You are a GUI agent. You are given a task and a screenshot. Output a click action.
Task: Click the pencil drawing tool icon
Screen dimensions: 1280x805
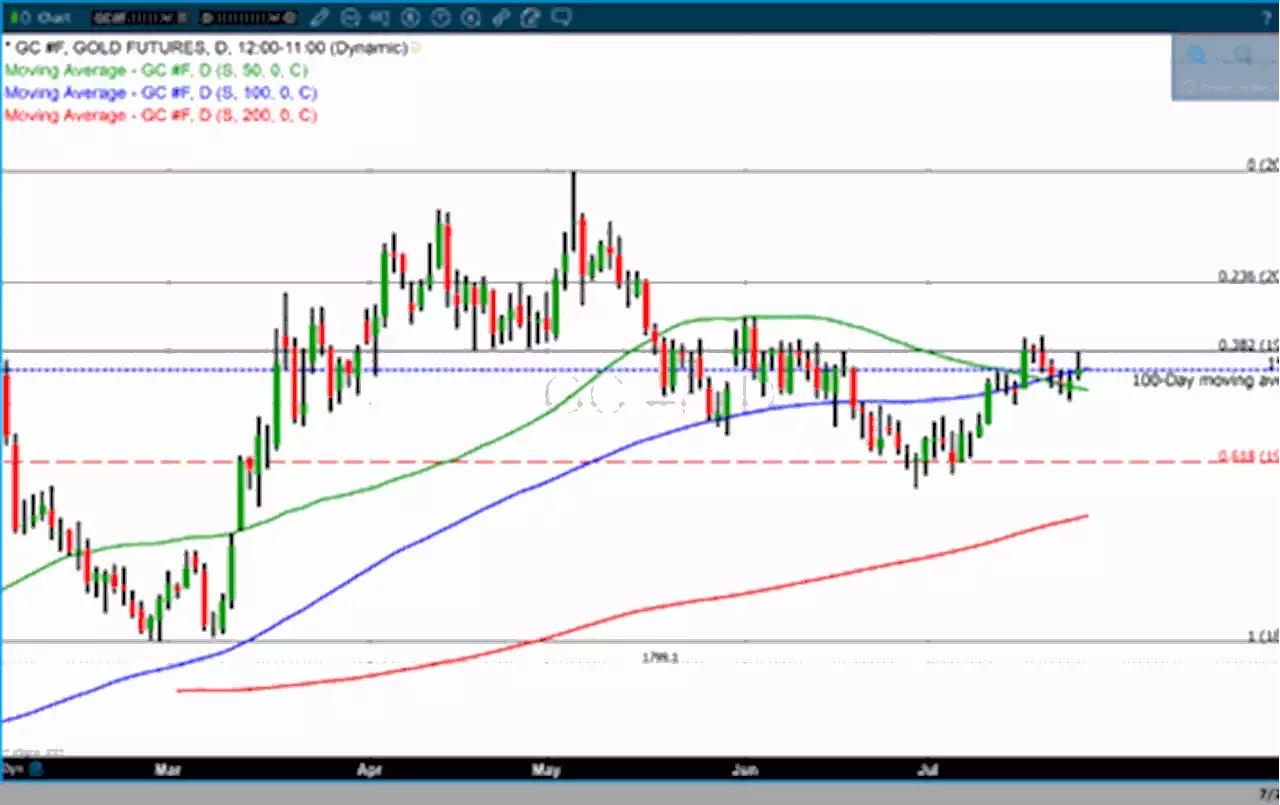coord(319,17)
